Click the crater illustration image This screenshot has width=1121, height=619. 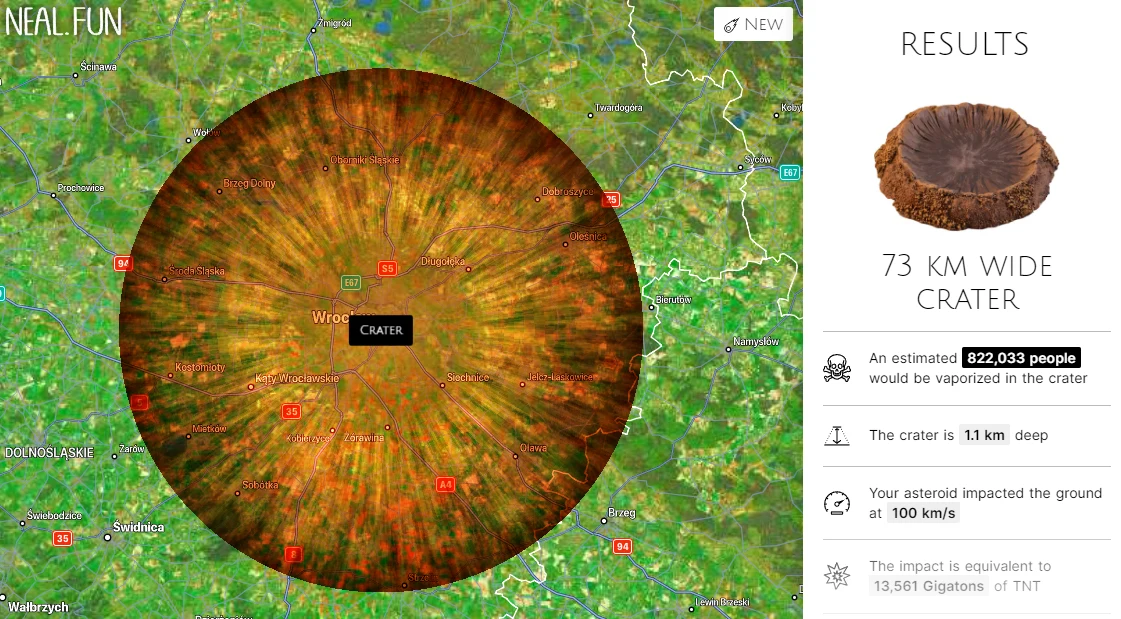pyautogui.click(x=966, y=166)
